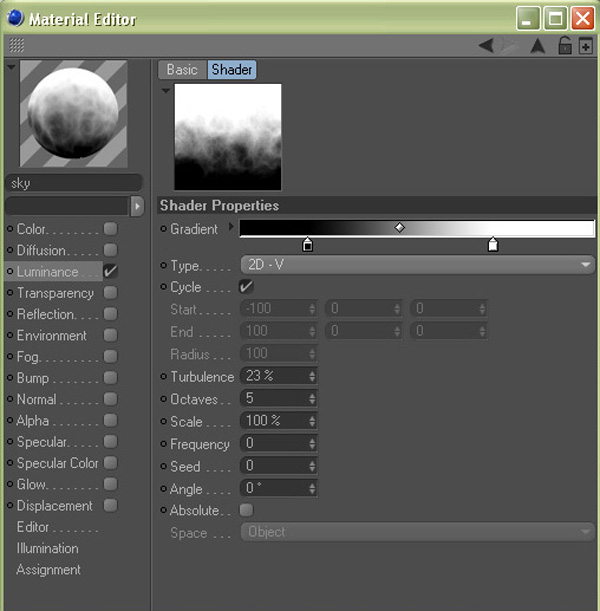Toggle the lock icon in toolbar
600x611 pixels.
[x=565, y=45]
